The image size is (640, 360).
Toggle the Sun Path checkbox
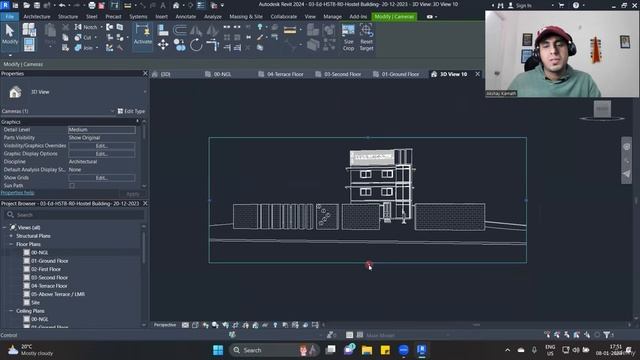tap(72, 186)
